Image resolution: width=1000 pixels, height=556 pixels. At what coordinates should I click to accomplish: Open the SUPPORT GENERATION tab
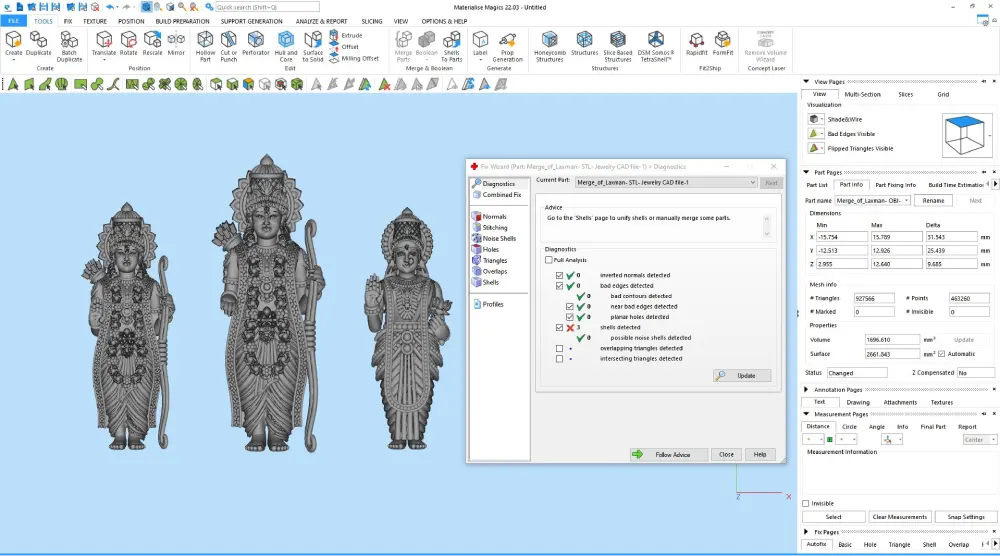pyautogui.click(x=251, y=21)
